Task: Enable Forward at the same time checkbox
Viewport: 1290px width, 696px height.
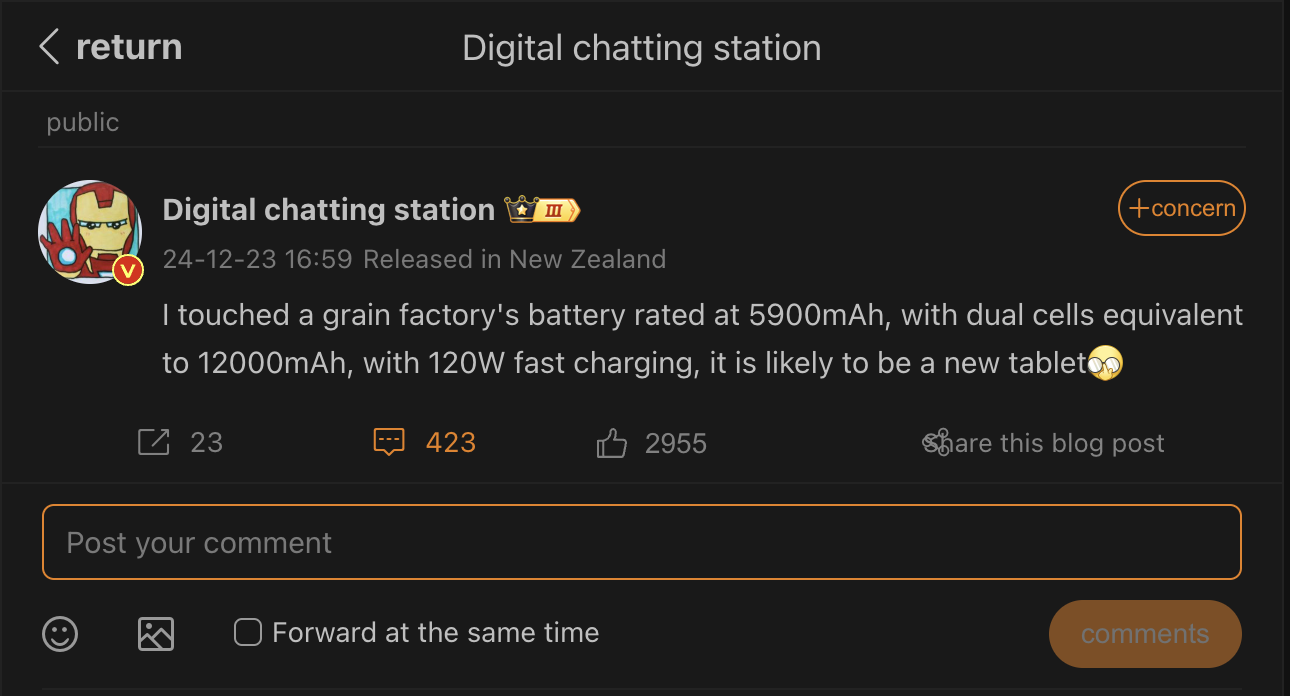Action: 247,632
